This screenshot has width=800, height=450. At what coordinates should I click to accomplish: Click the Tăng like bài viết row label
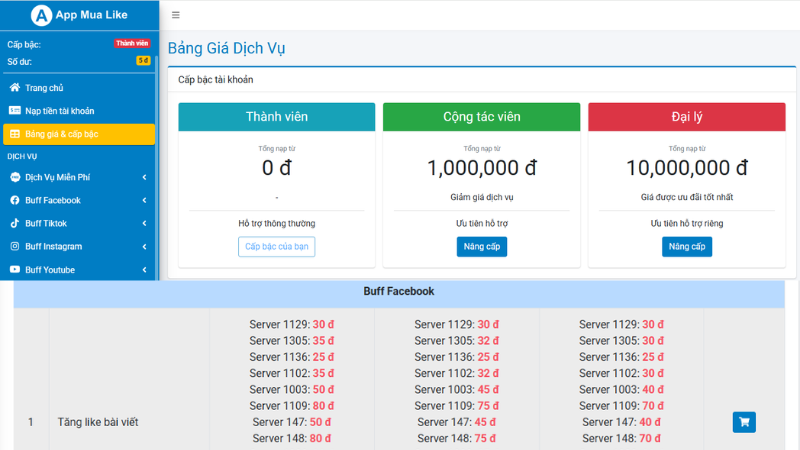click(x=98, y=422)
